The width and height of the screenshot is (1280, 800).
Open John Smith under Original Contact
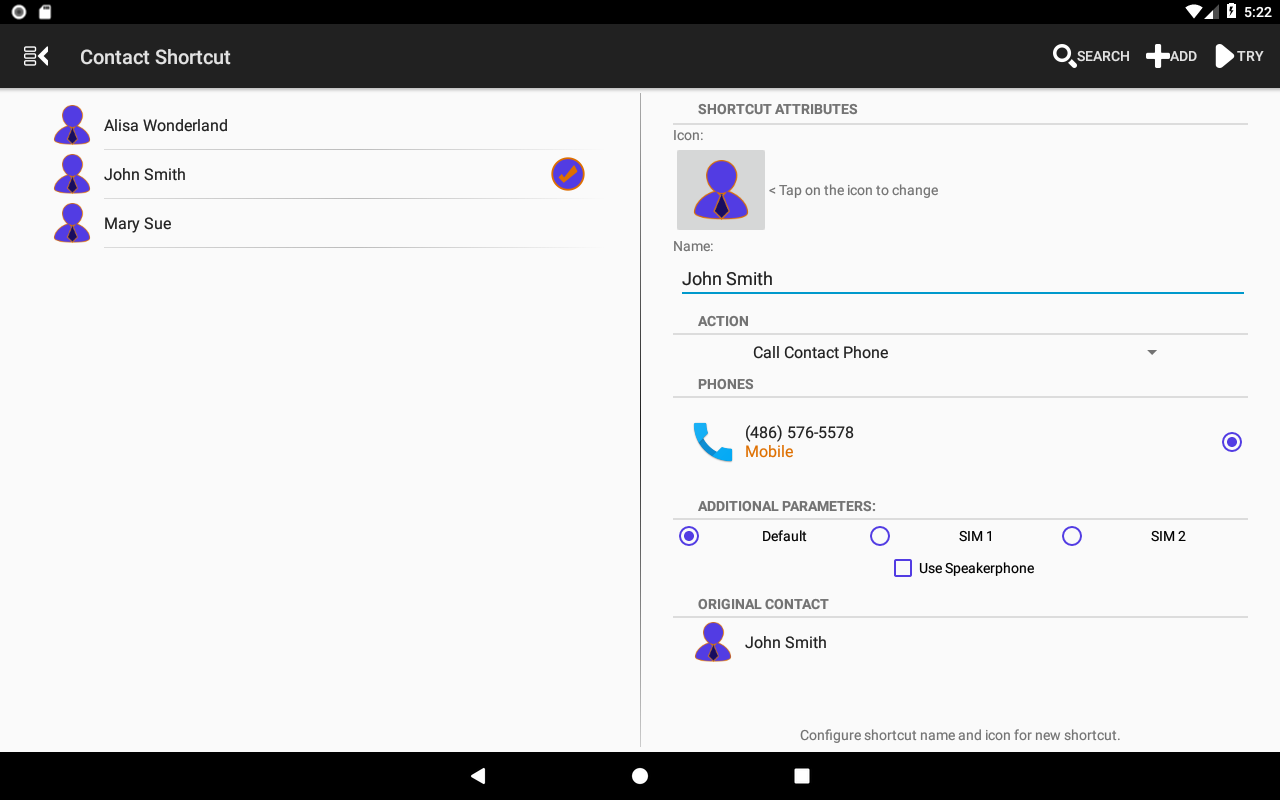click(x=786, y=642)
